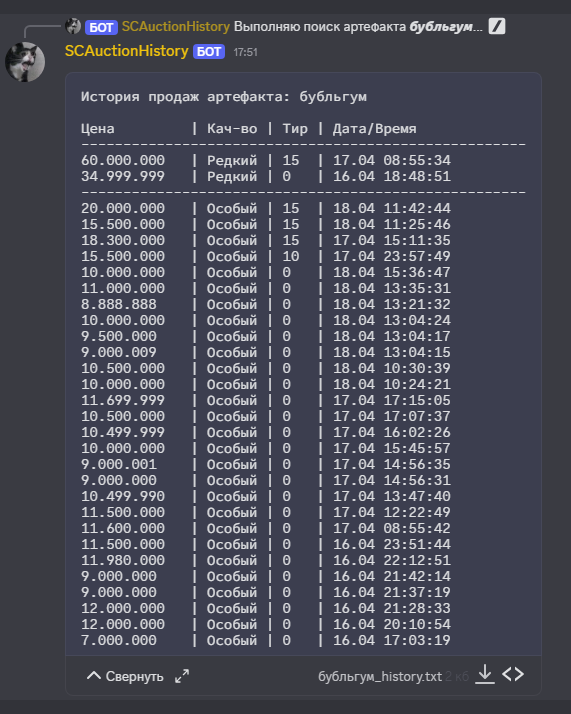571x714 pixels.
Task: Click the 8.888.888 price entry
Action: pyautogui.click(x=119, y=304)
